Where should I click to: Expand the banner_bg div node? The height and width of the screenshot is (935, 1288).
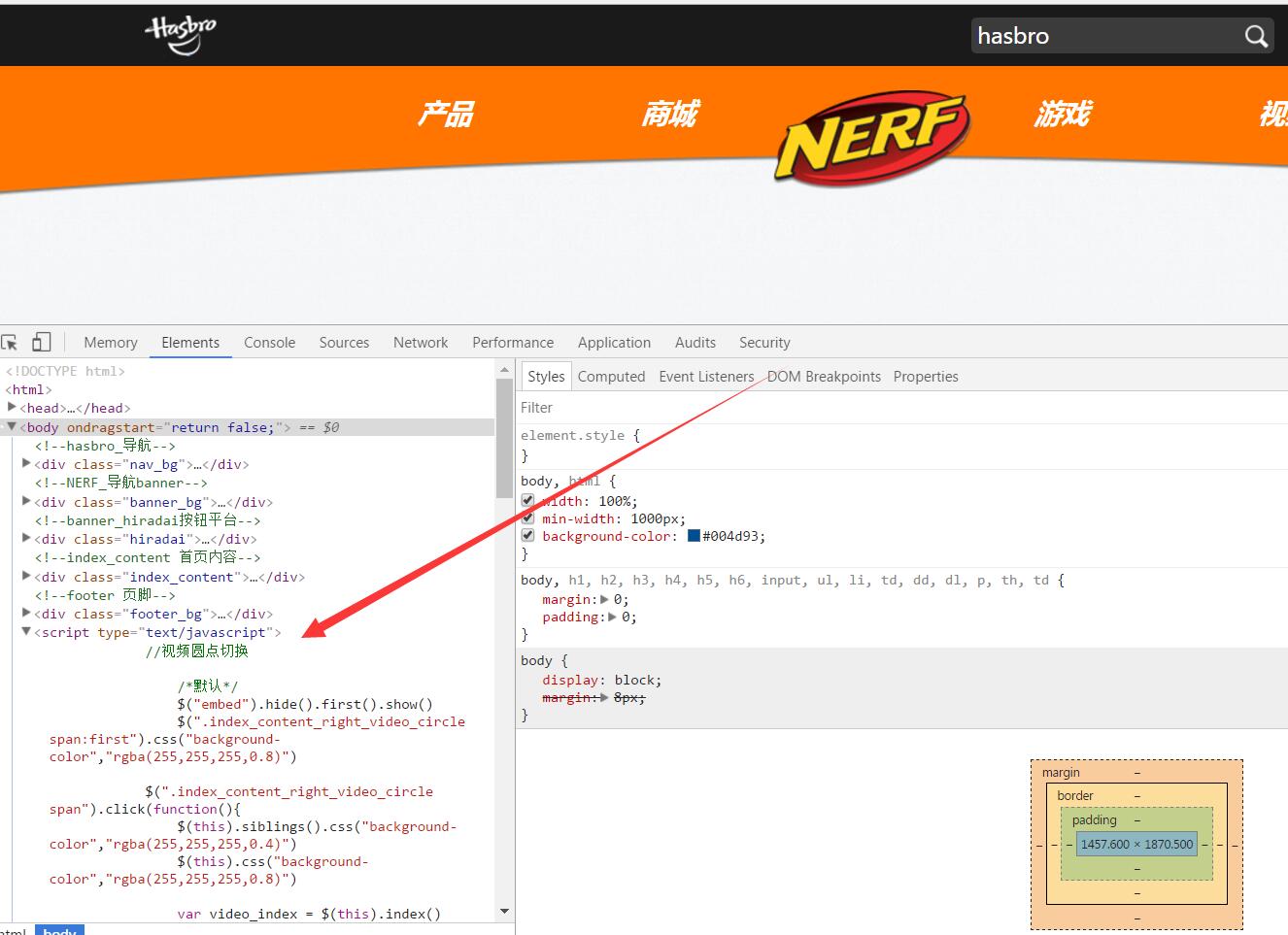[x=26, y=502]
